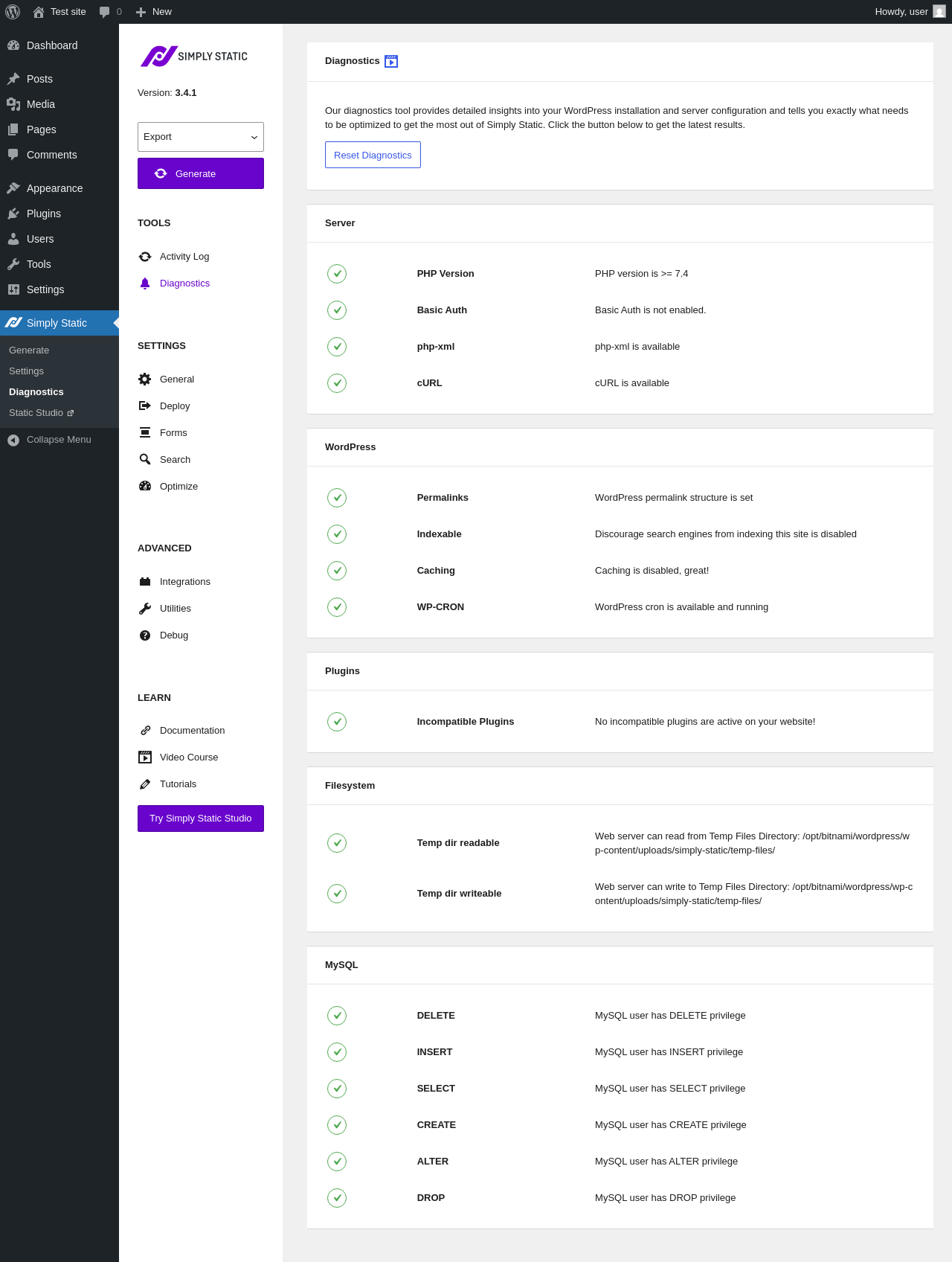Click the Comments sidebar icon
The height and width of the screenshot is (1262, 952).
click(x=13, y=155)
